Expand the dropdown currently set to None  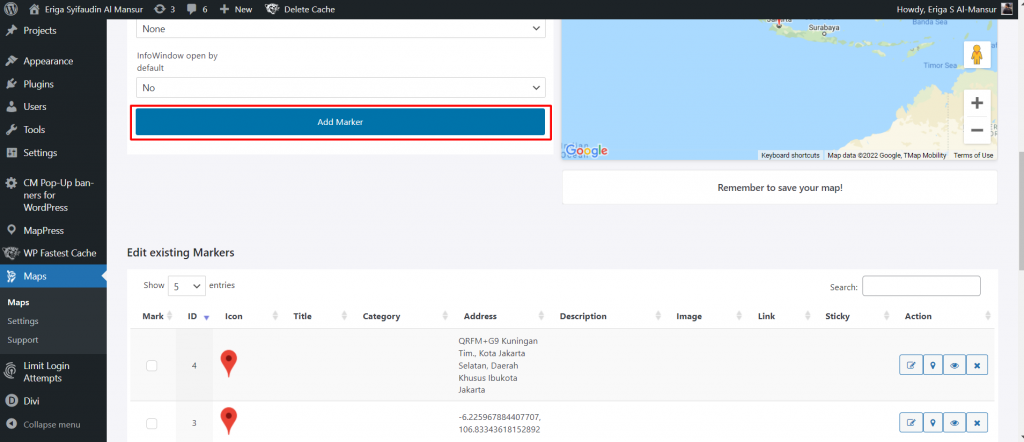click(340, 29)
